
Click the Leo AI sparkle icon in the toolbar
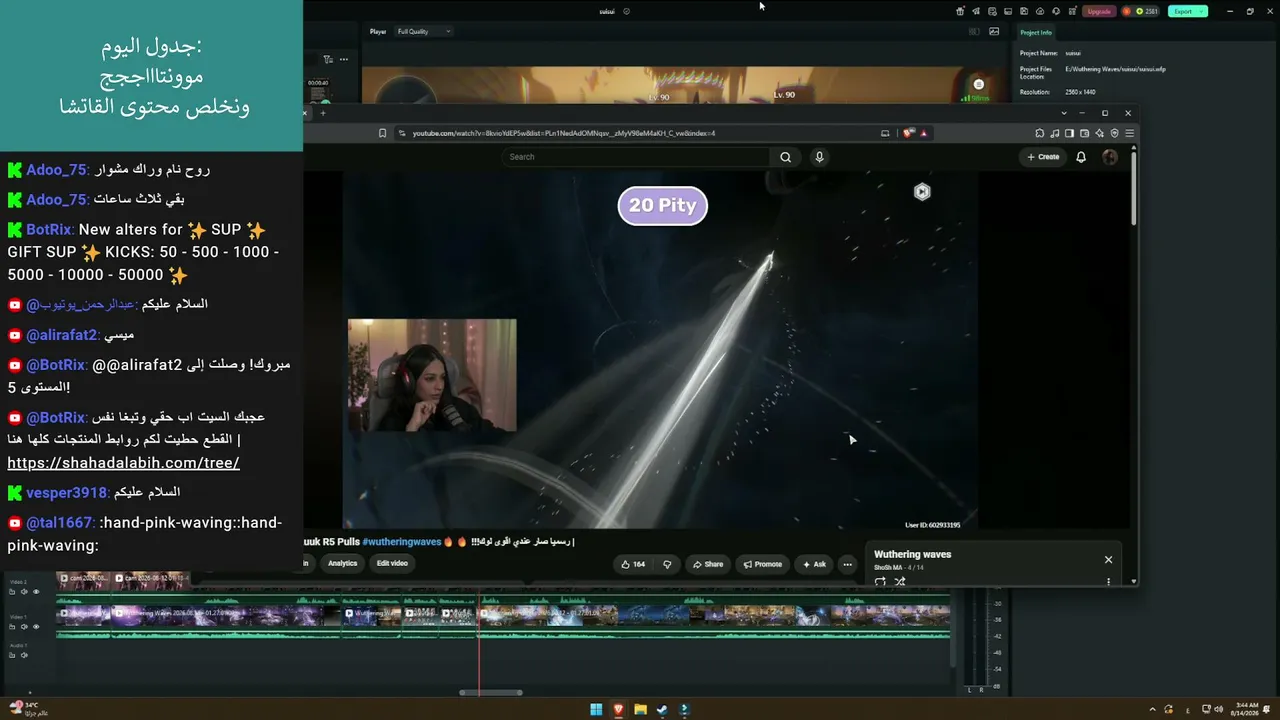pos(1099,133)
